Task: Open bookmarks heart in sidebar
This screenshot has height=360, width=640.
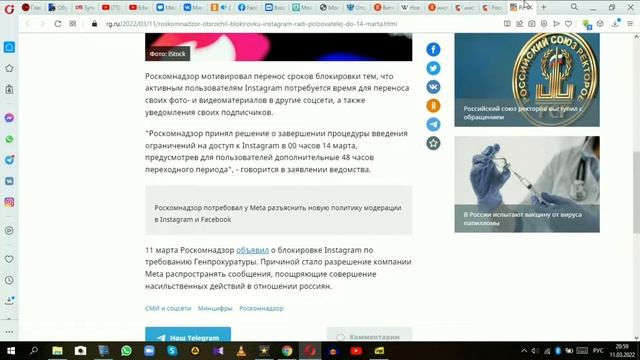Action: click(x=9, y=259)
